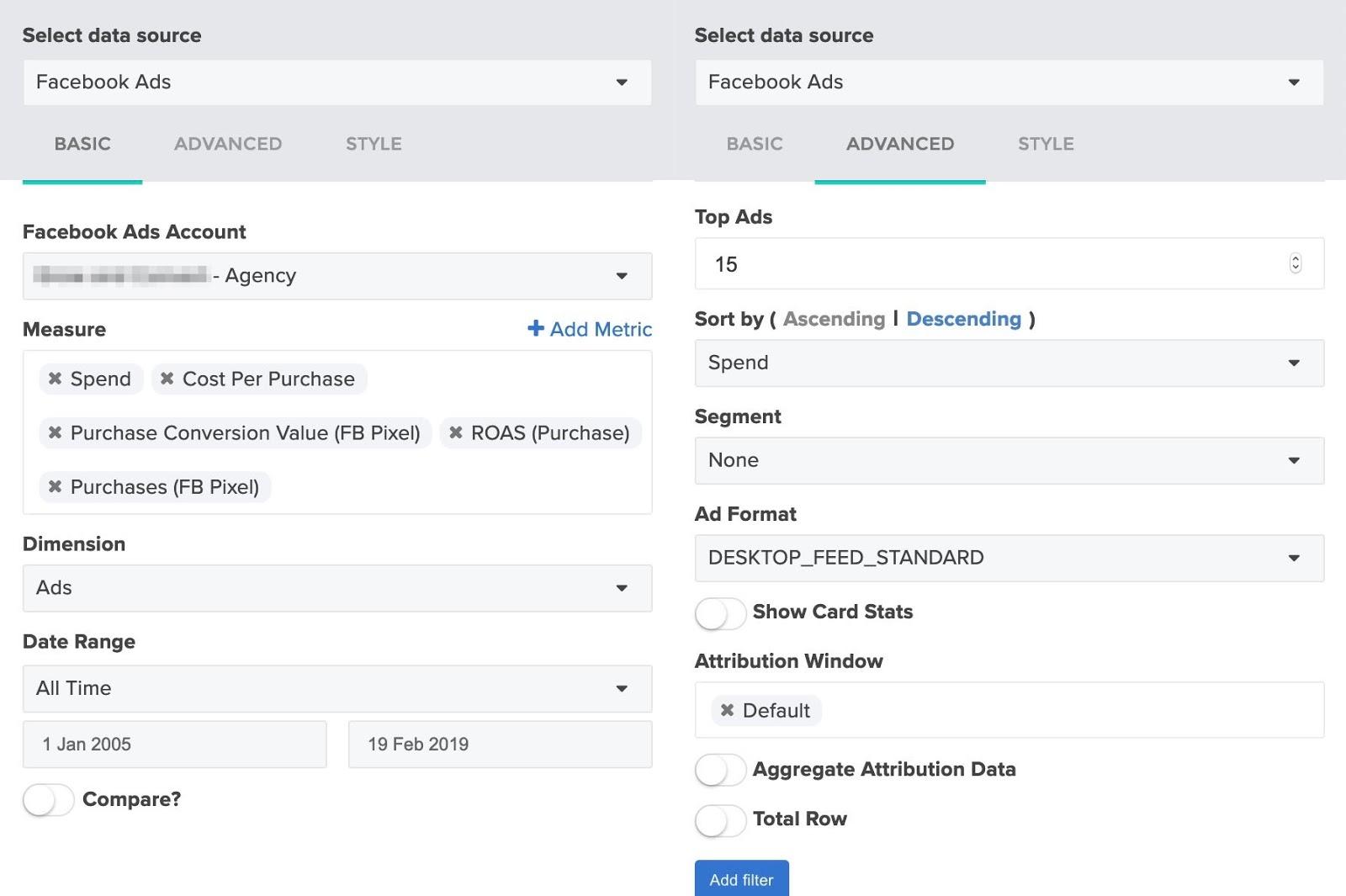Screen dimensions: 1346x896
Task: Open STYLE tab in left panel
Action: pos(374,144)
